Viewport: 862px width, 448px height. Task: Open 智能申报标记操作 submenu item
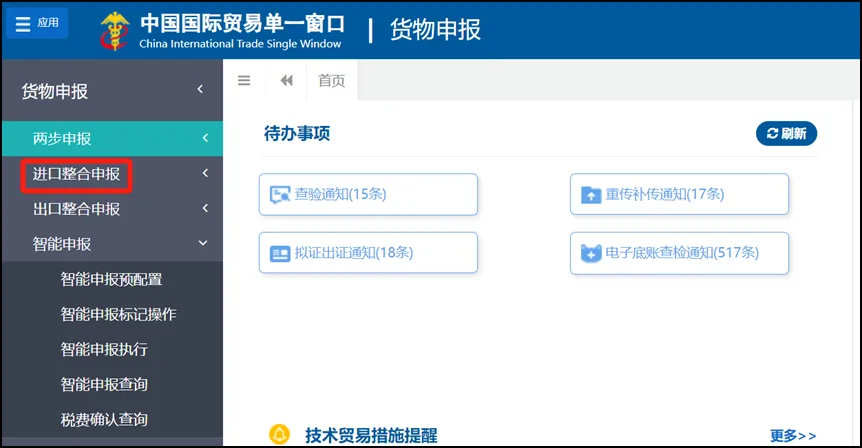[x=118, y=314]
